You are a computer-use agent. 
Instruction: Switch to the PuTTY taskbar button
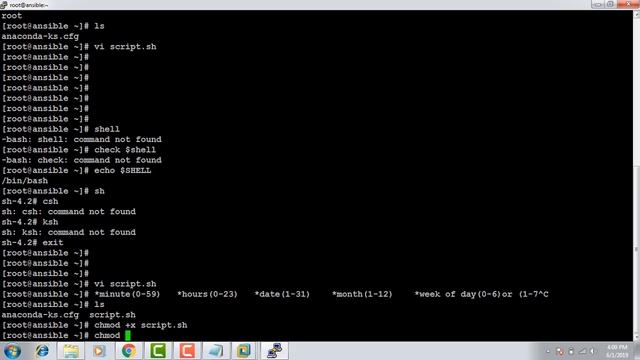click(274, 351)
